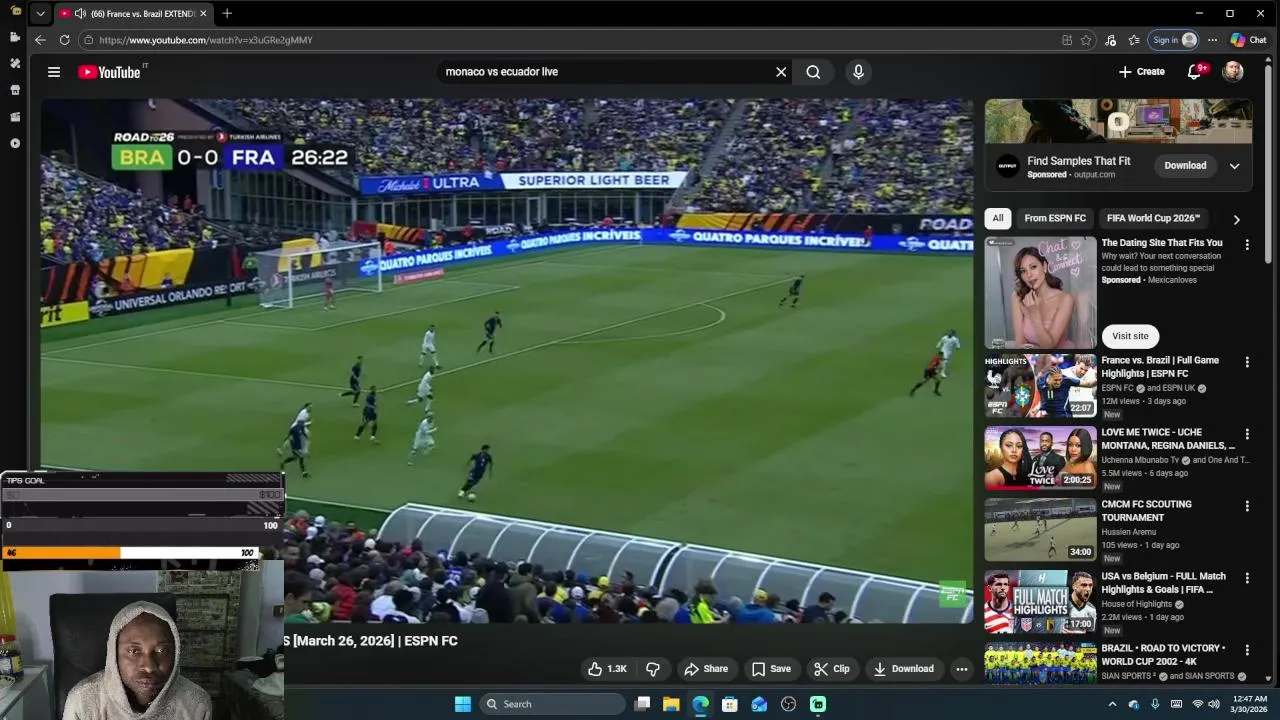Screen dimensions: 1280x720
Task: Open Copilot Chat in the browser
Action: point(1248,40)
